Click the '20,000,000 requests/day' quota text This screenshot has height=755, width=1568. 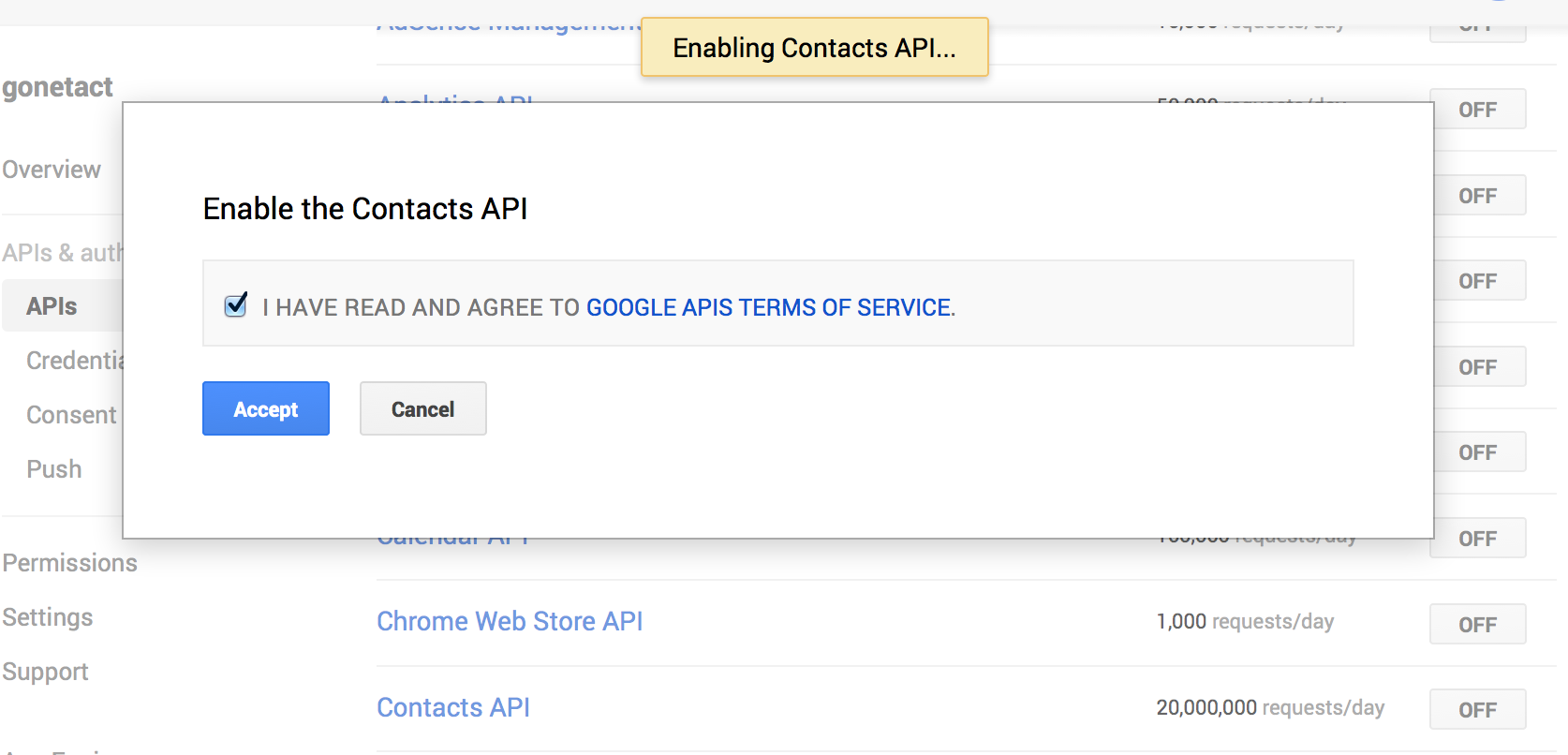coord(1270,707)
